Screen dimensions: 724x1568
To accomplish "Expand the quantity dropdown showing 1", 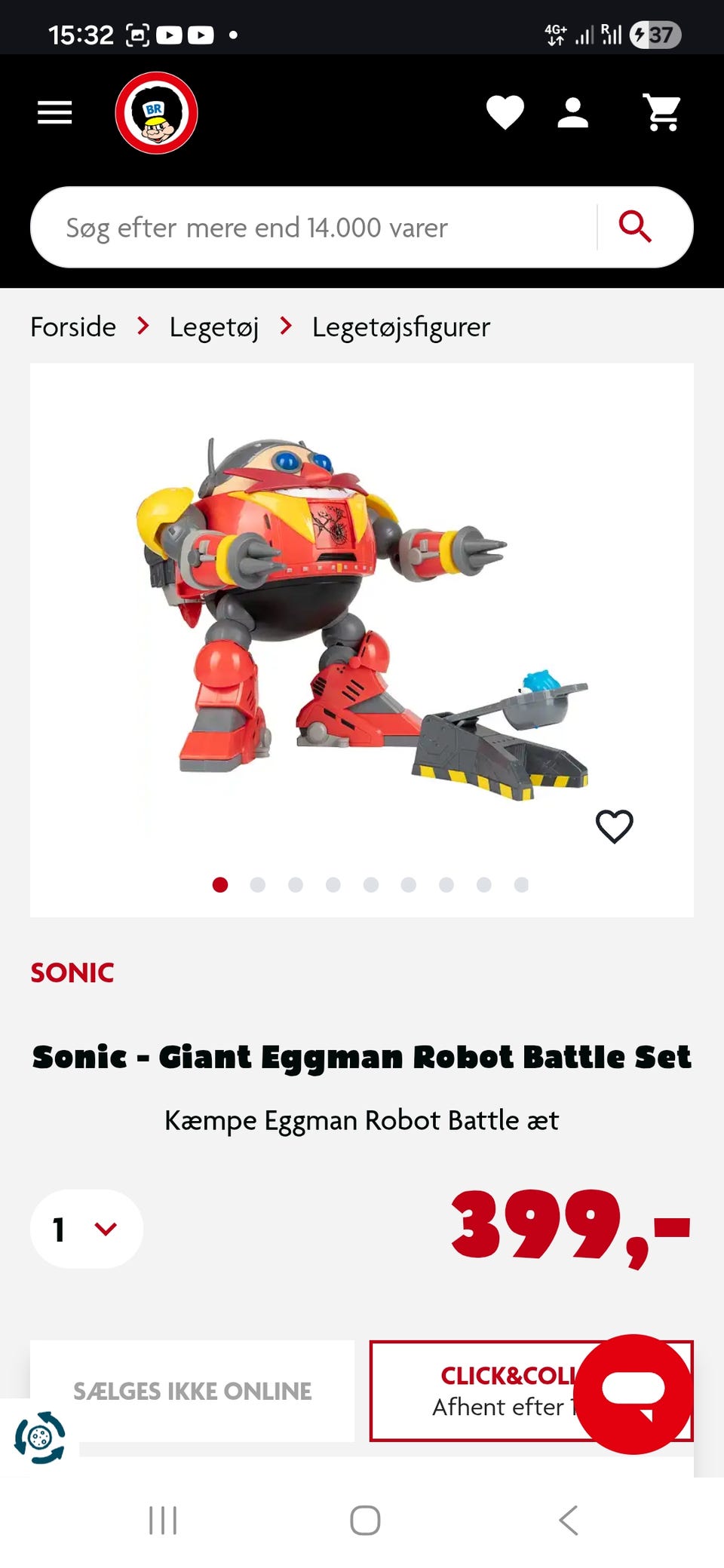I will [87, 1229].
